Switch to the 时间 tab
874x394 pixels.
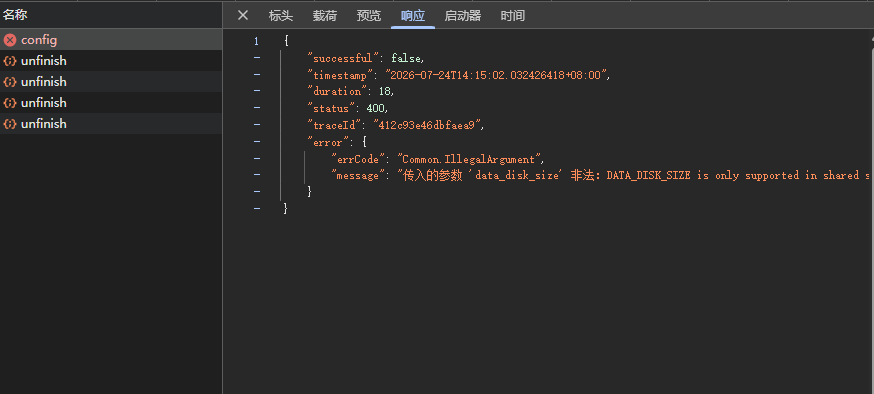click(x=512, y=16)
